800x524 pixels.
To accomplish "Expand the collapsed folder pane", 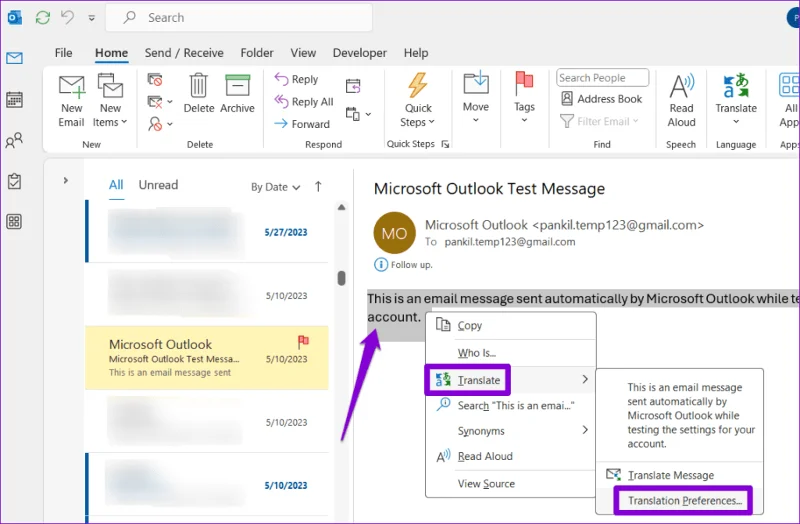I will click(x=65, y=180).
